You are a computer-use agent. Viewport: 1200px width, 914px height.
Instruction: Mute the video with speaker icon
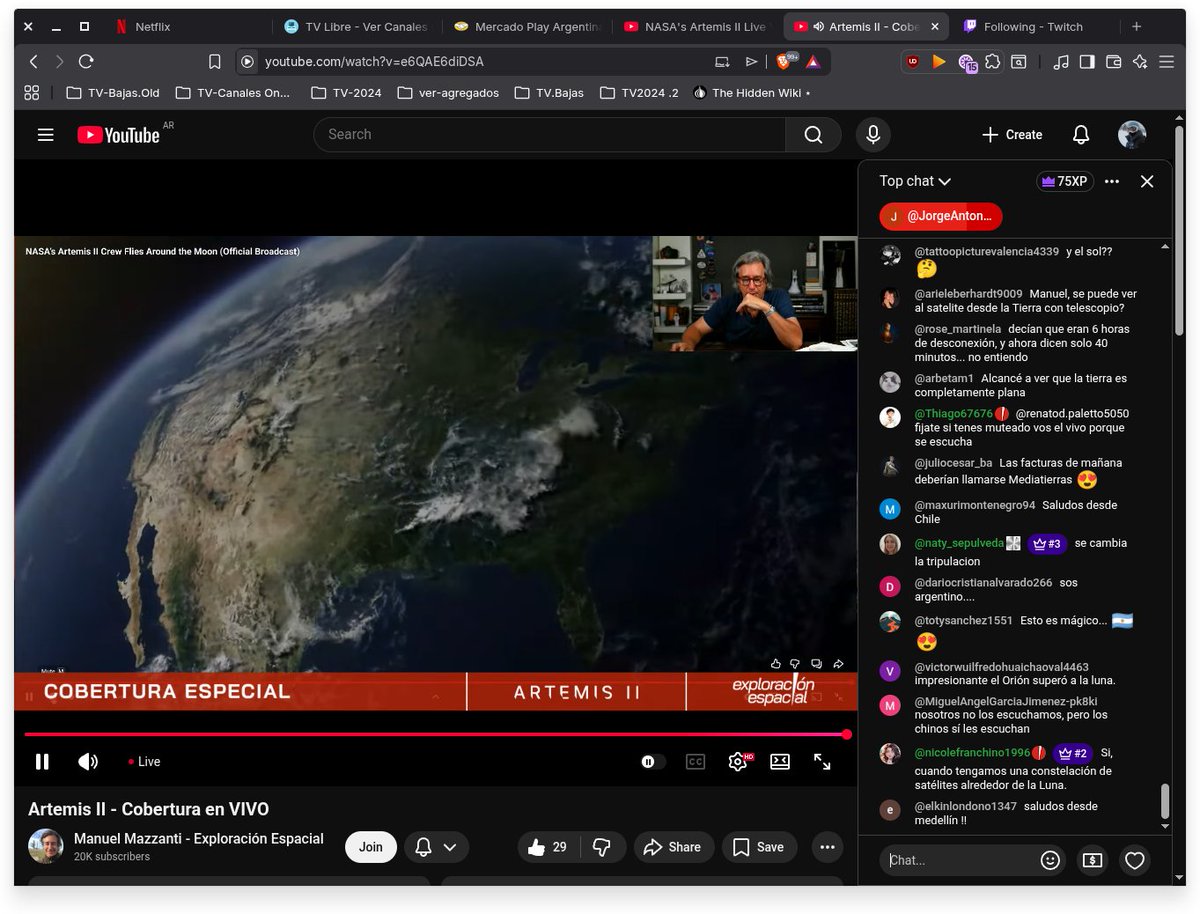[x=88, y=762]
